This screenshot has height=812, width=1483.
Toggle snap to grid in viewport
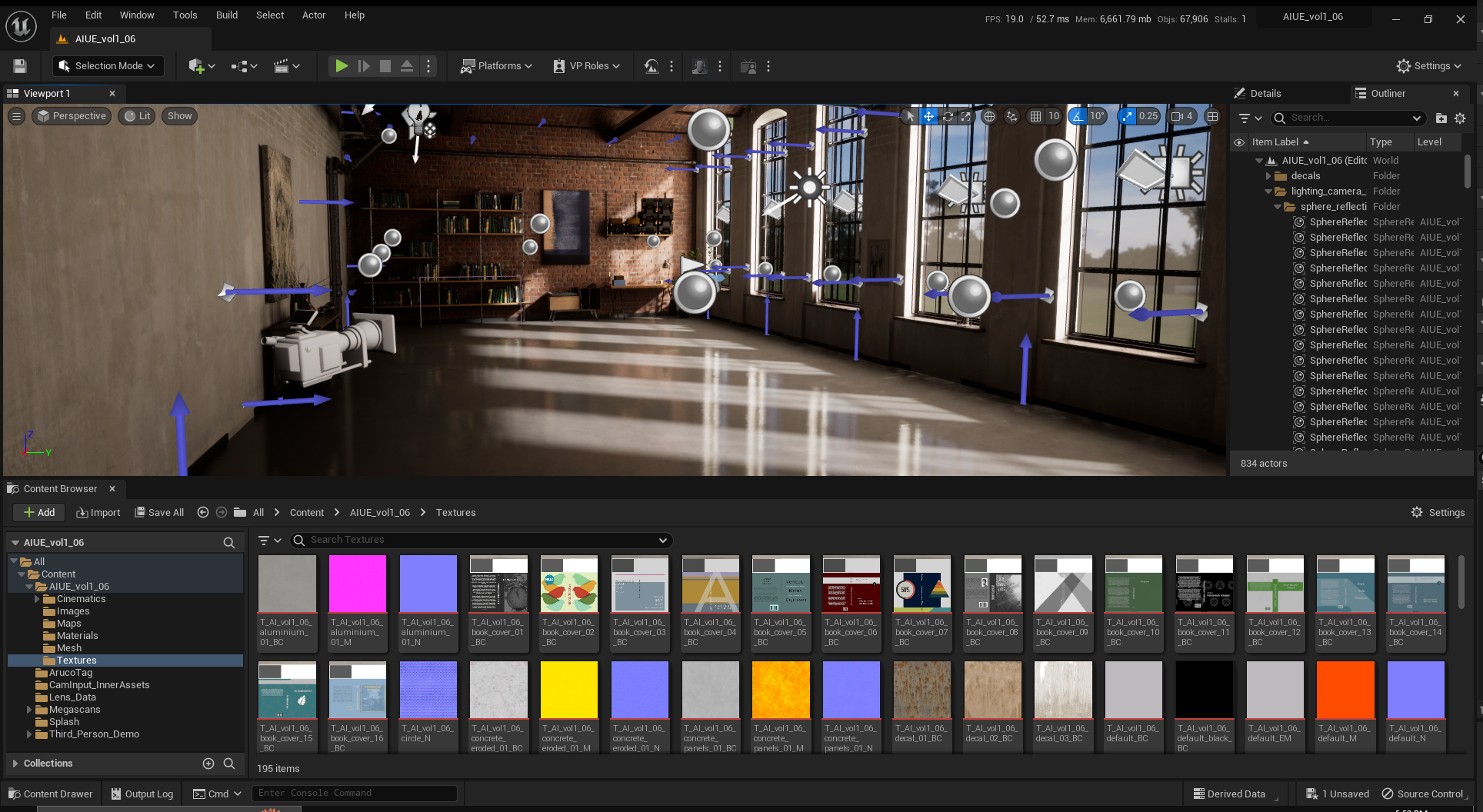click(1035, 116)
